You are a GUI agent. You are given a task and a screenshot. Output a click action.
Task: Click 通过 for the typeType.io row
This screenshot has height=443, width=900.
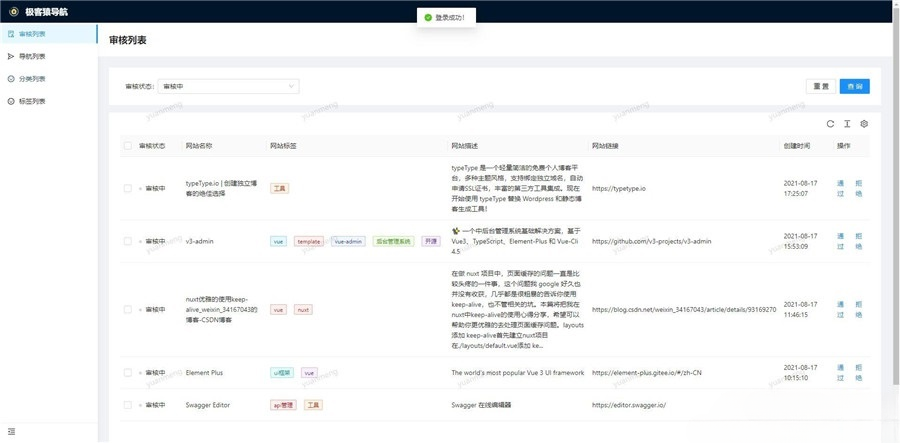click(840, 188)
